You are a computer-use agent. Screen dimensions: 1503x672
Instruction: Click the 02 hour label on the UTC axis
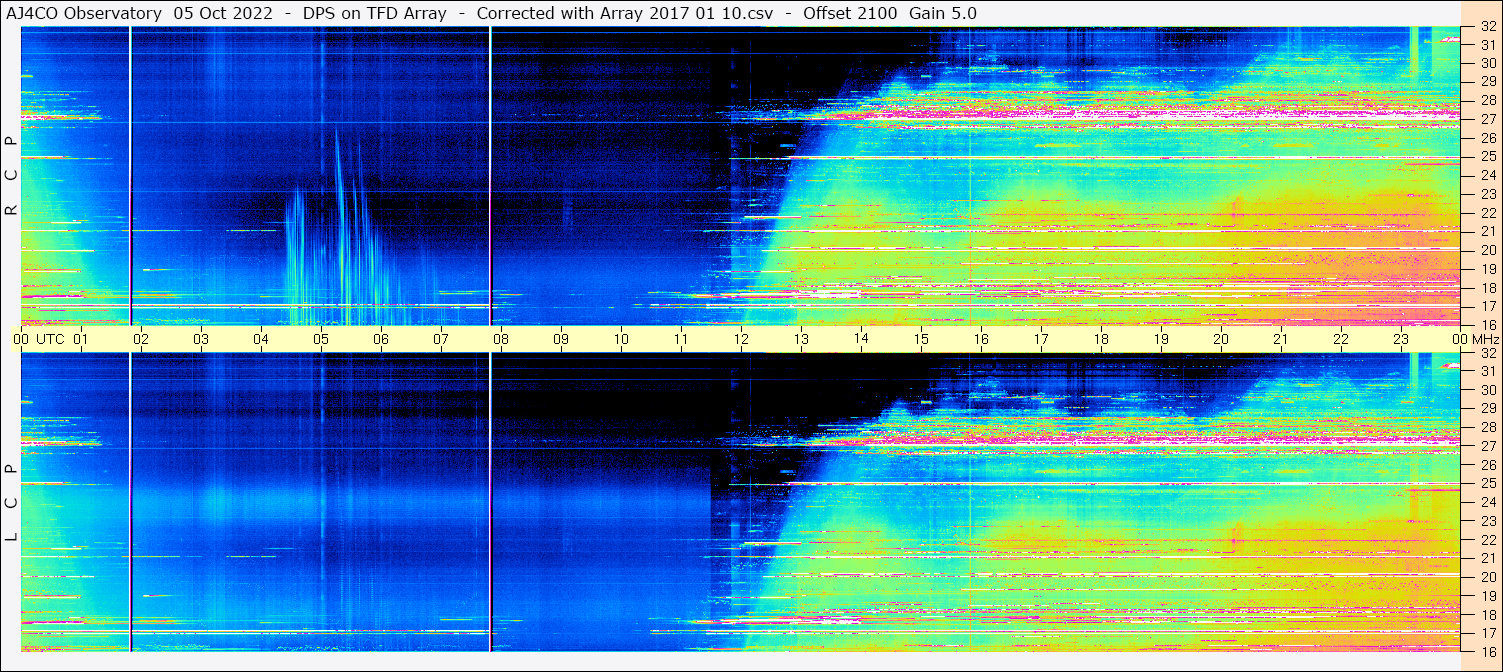[x=141, y=339]
